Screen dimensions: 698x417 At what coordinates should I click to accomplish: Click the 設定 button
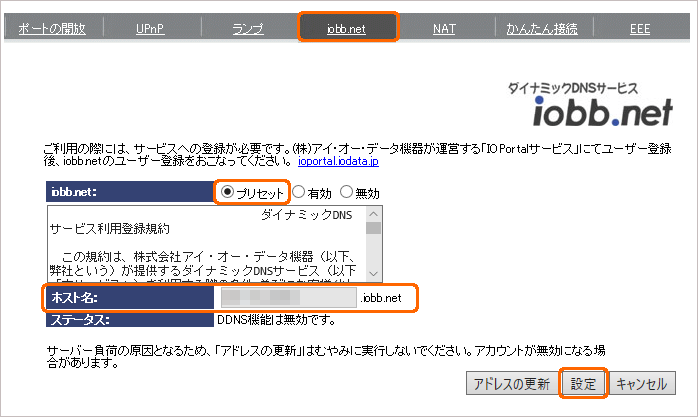pyautogui.click(x=583, y=384)
